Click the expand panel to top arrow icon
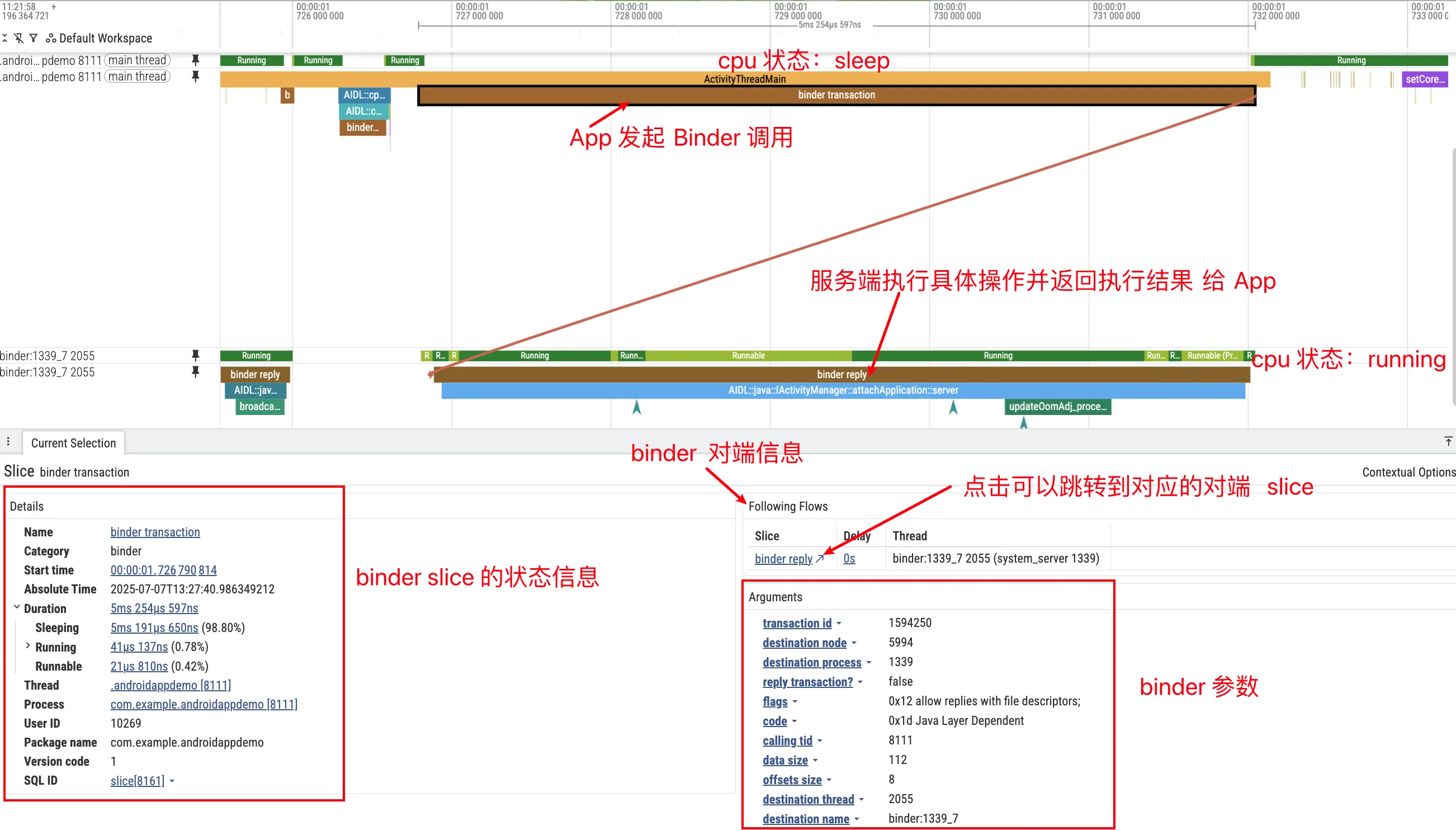1456x830 pixels. 1448,441
